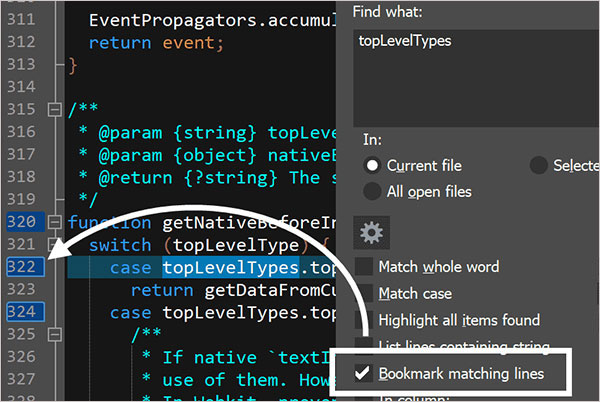Toggle the "Match case" checkbox
This screenshot has height=402, width=600.
tap(364, 294)
